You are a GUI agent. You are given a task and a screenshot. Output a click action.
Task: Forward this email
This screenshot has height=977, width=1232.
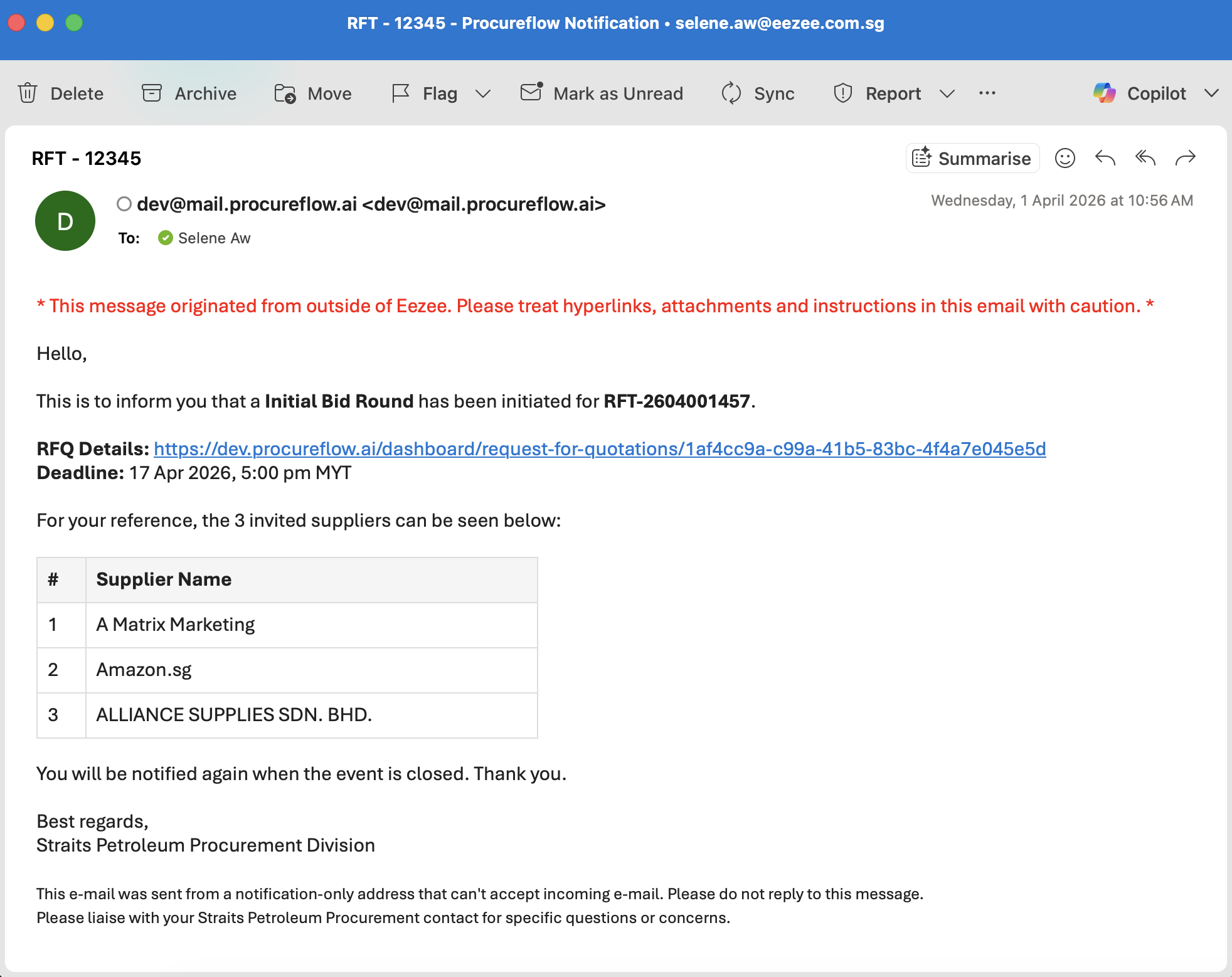pyautogui.click(x=1185, y=158)
